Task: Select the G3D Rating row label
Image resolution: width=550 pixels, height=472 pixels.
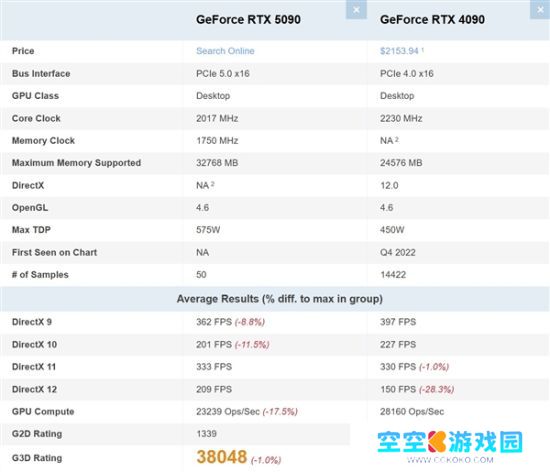Action: tap(37, 458)
